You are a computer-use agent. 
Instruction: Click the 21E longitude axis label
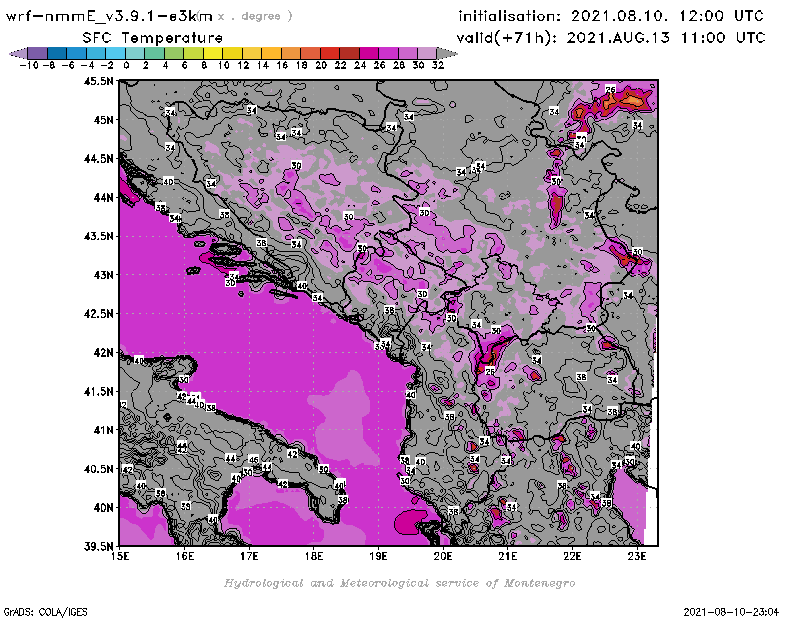point(508,556)
